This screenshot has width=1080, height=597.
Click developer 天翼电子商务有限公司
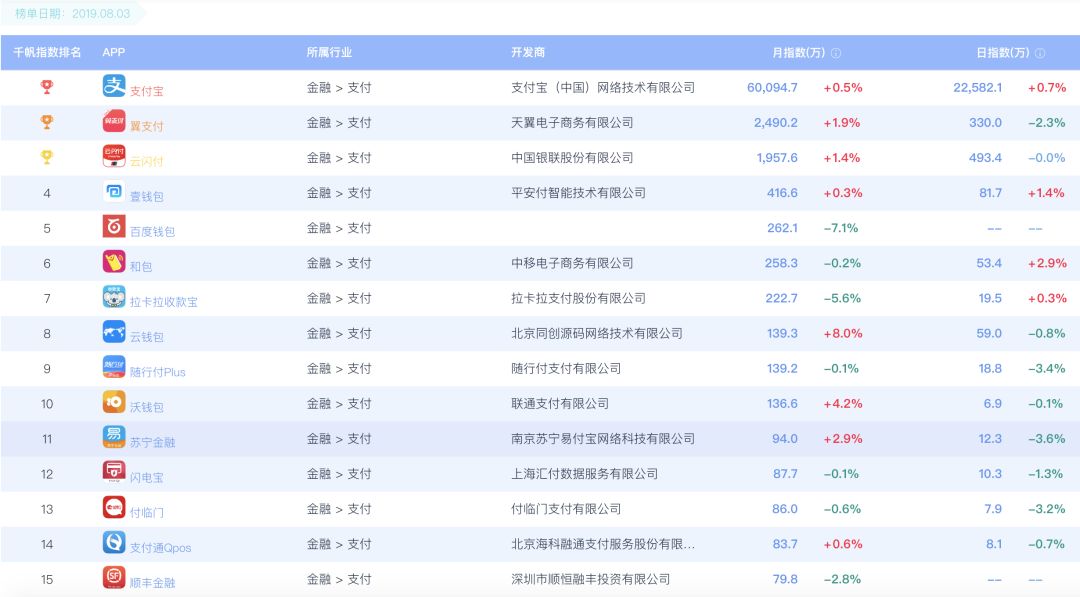click(x=572, y=123)
